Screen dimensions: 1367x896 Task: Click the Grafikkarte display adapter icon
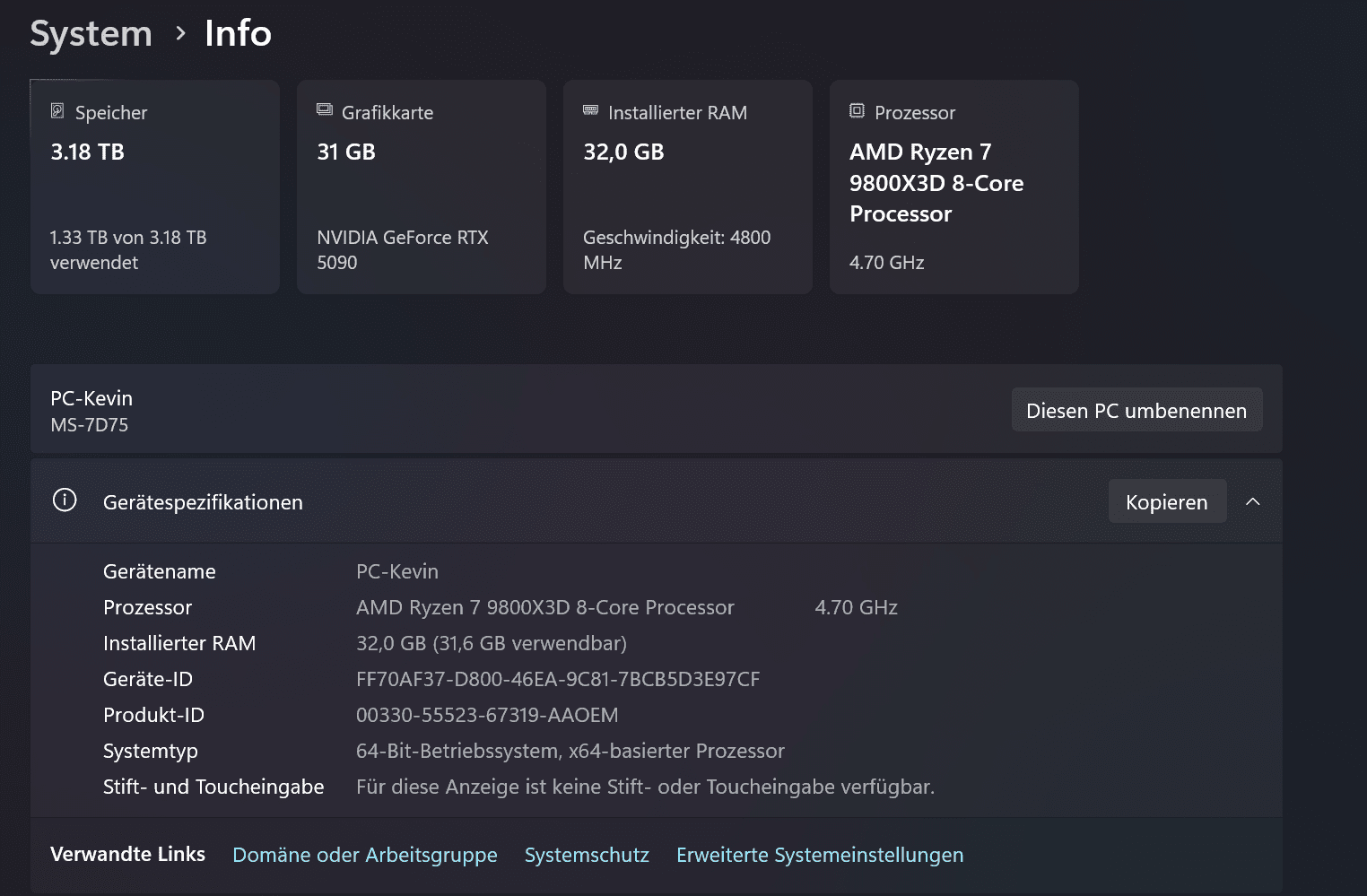(x=325, y=110)
